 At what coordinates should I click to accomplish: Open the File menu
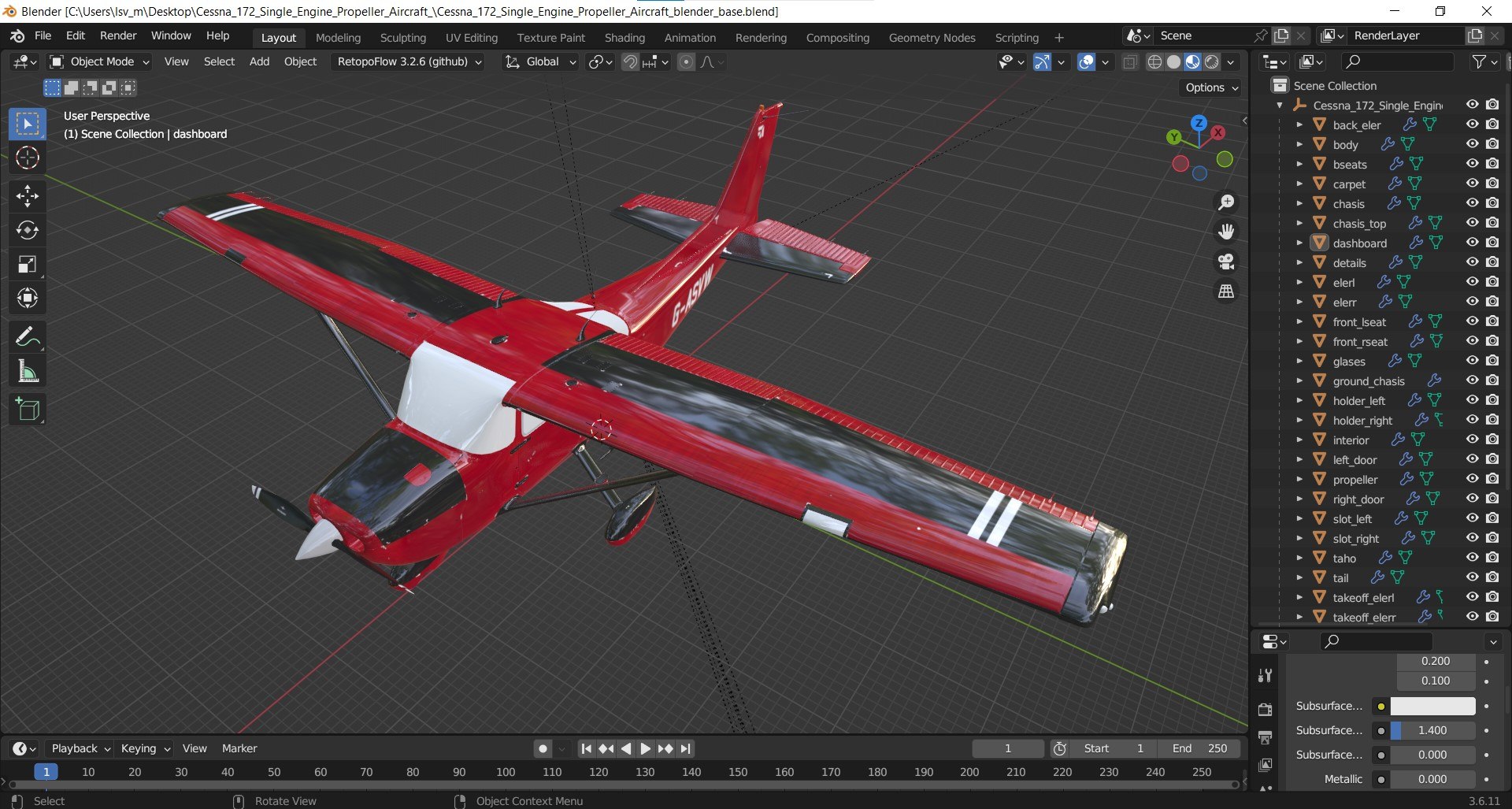[x=43, y=36]
